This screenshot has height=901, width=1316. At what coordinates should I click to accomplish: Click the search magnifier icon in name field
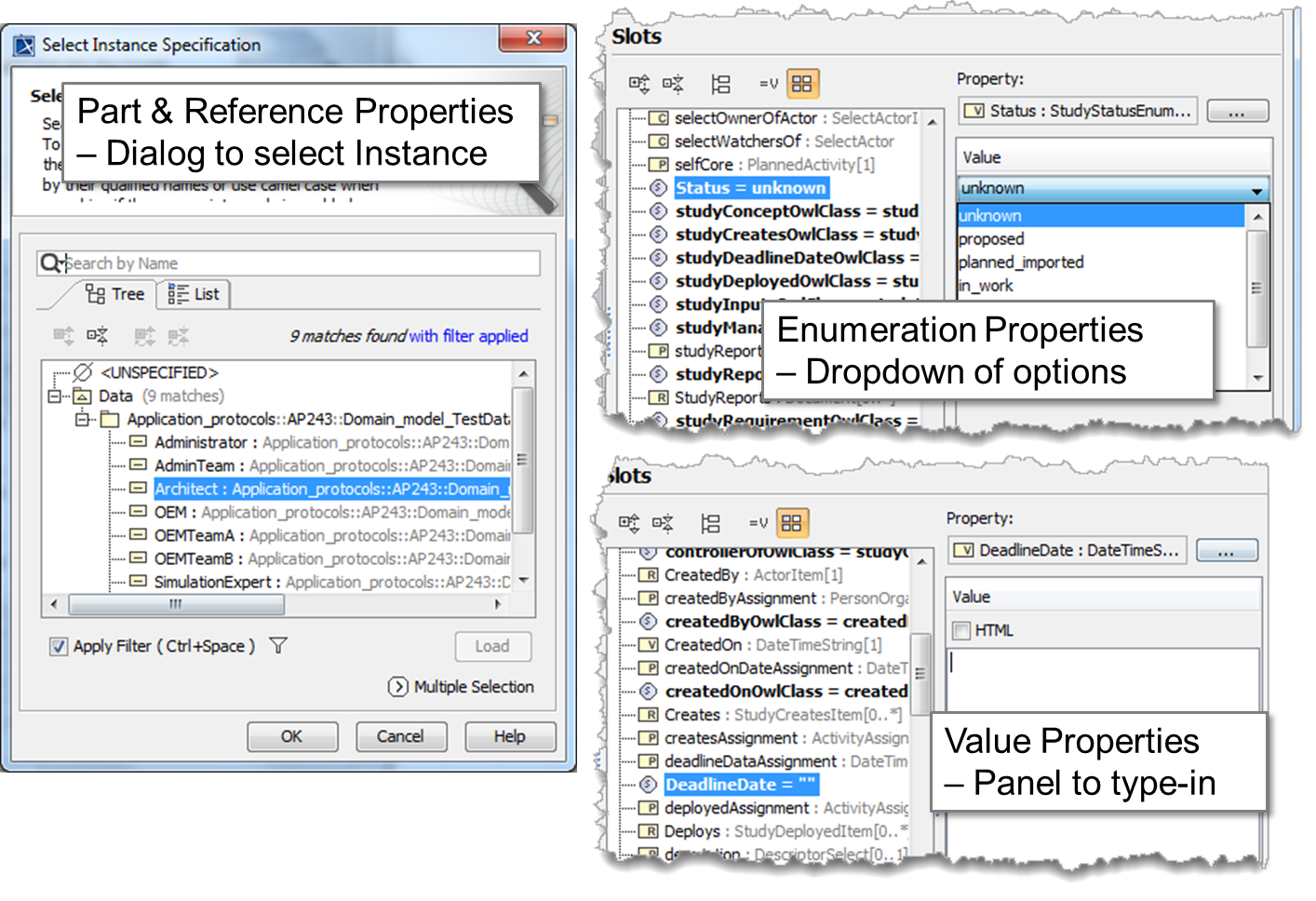coord(50,263)
